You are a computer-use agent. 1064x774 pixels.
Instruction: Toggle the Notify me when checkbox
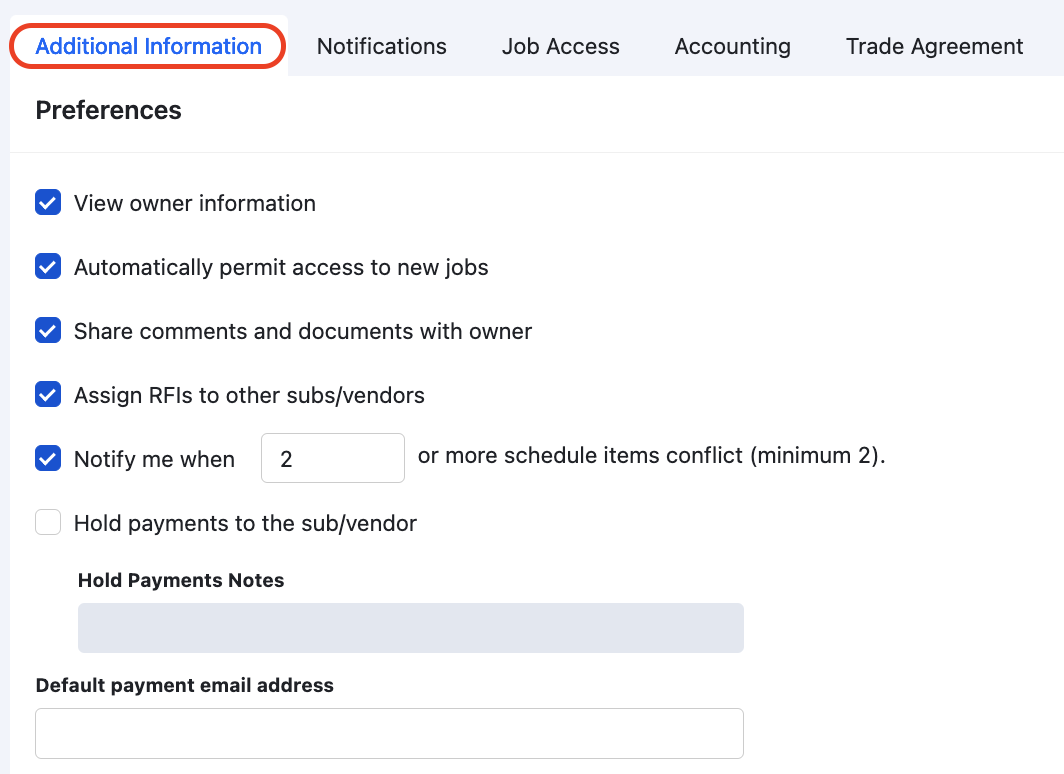[48, 458]
